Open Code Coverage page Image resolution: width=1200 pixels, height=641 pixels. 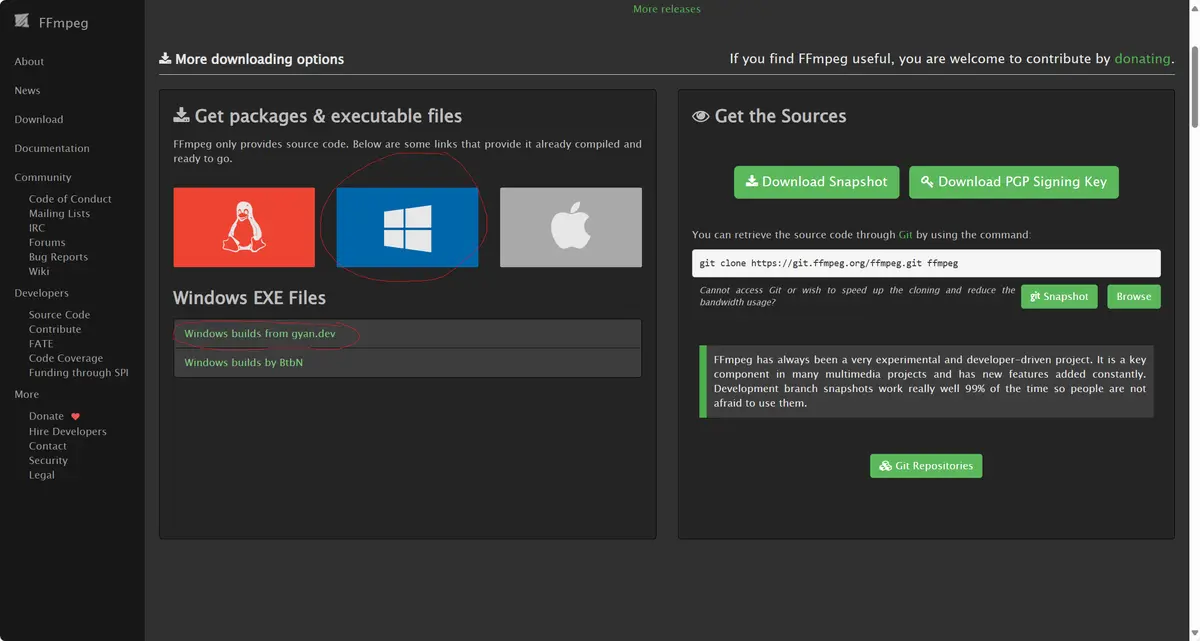tap(66, 358)
